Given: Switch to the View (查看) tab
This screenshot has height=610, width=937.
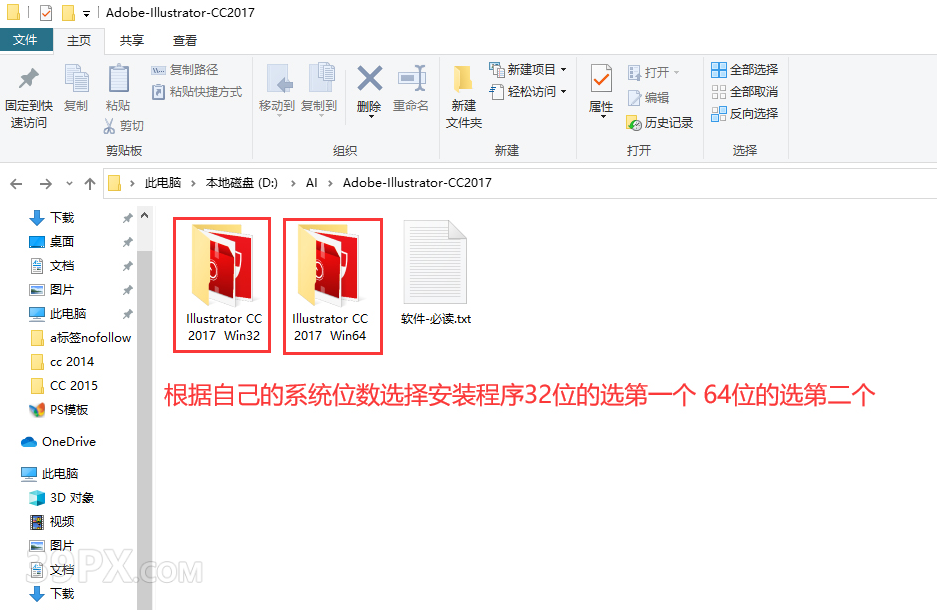Looking at the screenshot, I should point(185,41).
